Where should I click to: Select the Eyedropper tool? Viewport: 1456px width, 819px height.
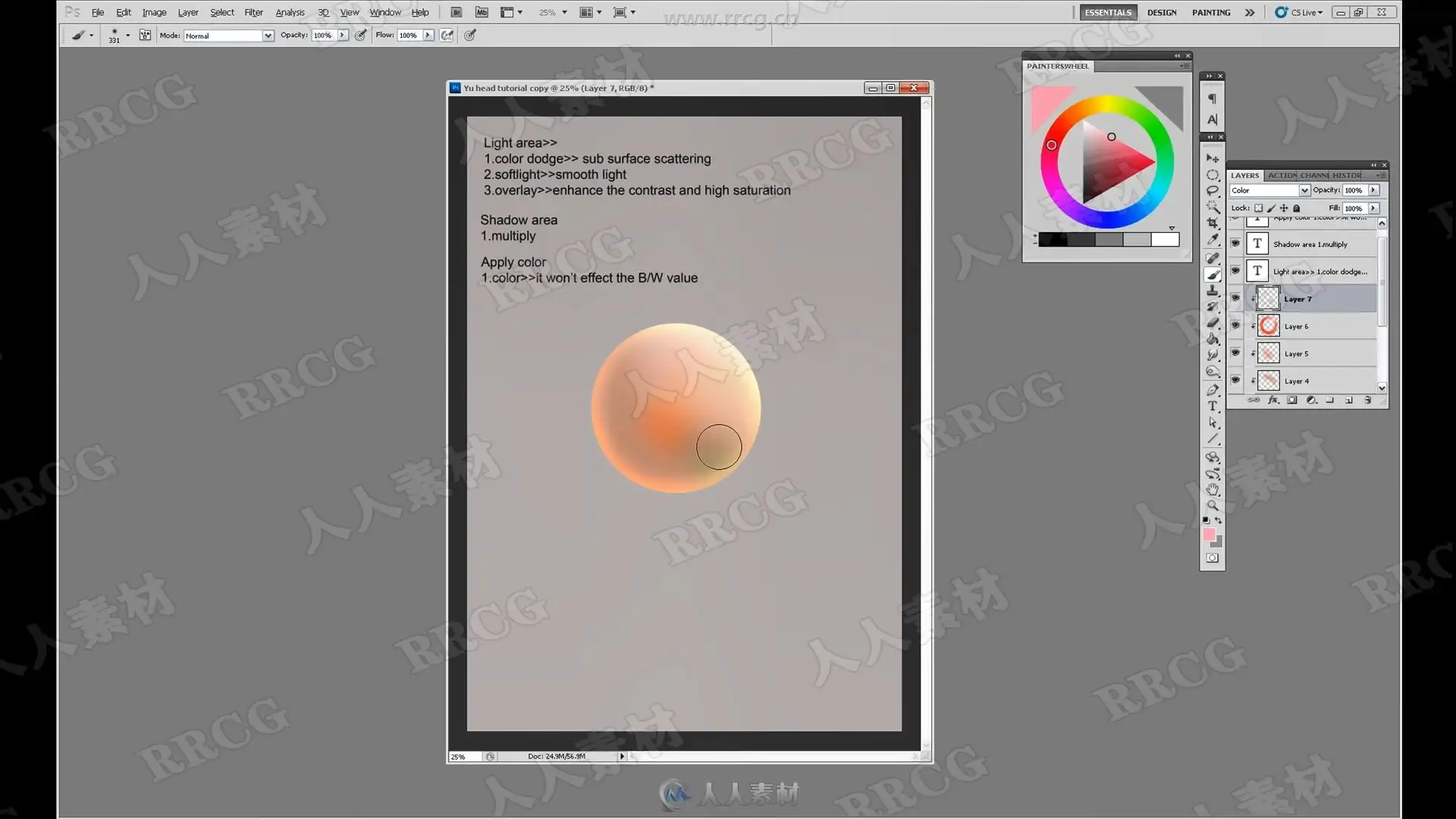pos(1213,240)
